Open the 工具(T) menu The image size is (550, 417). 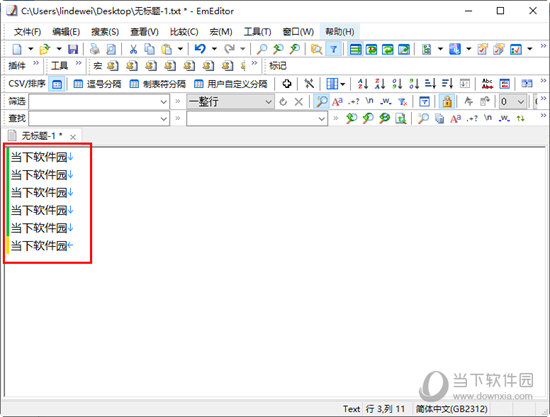coord(257,32)
